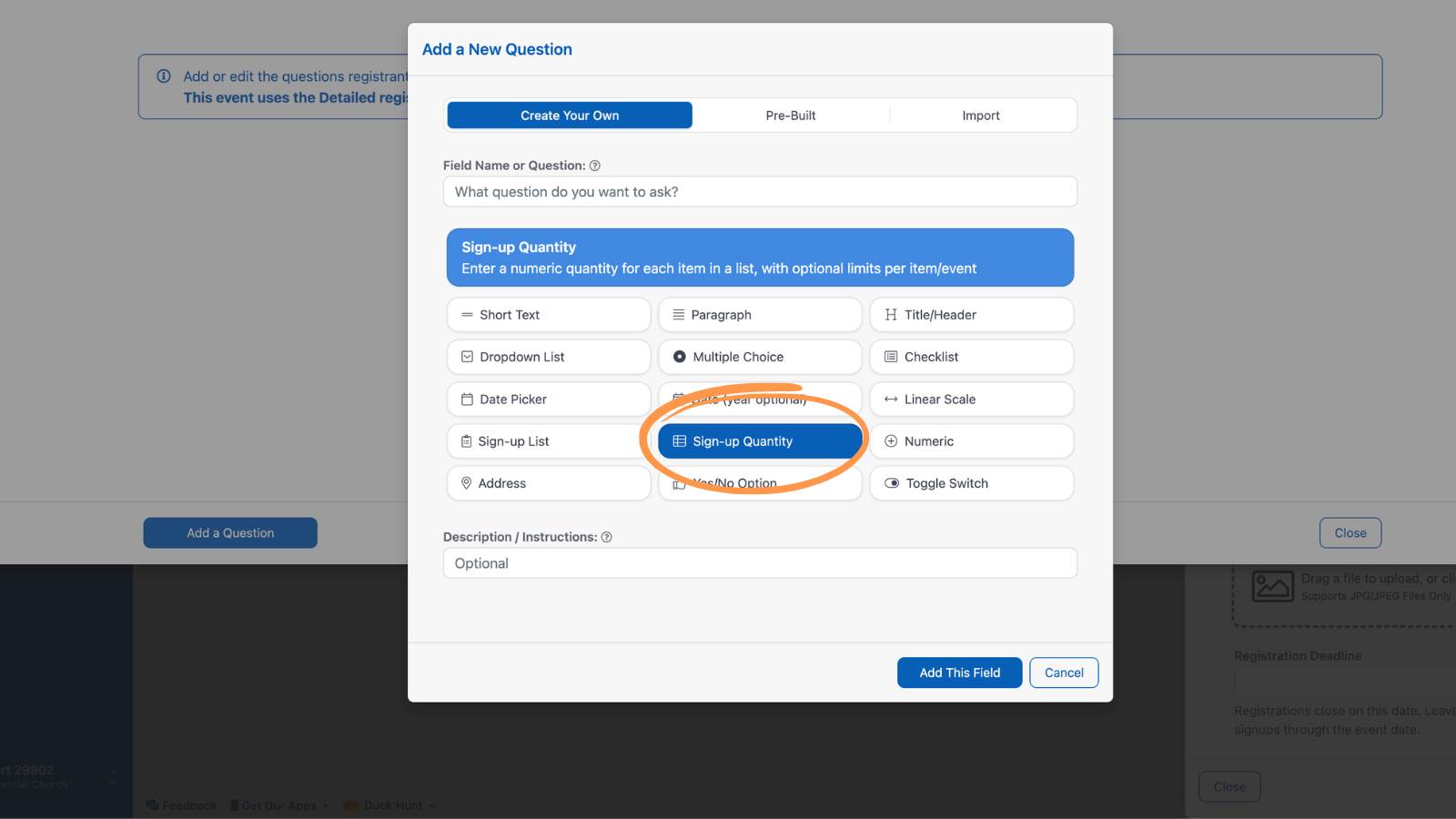
Task: Click the image upload icon in background
Action: [x=1272, y=586]
